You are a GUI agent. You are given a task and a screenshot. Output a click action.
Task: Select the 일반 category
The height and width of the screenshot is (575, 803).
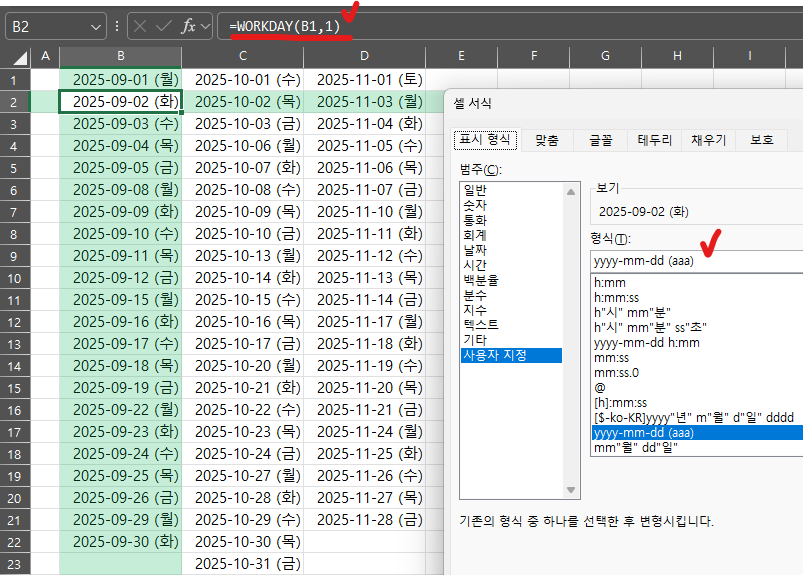tap(511, 190)
